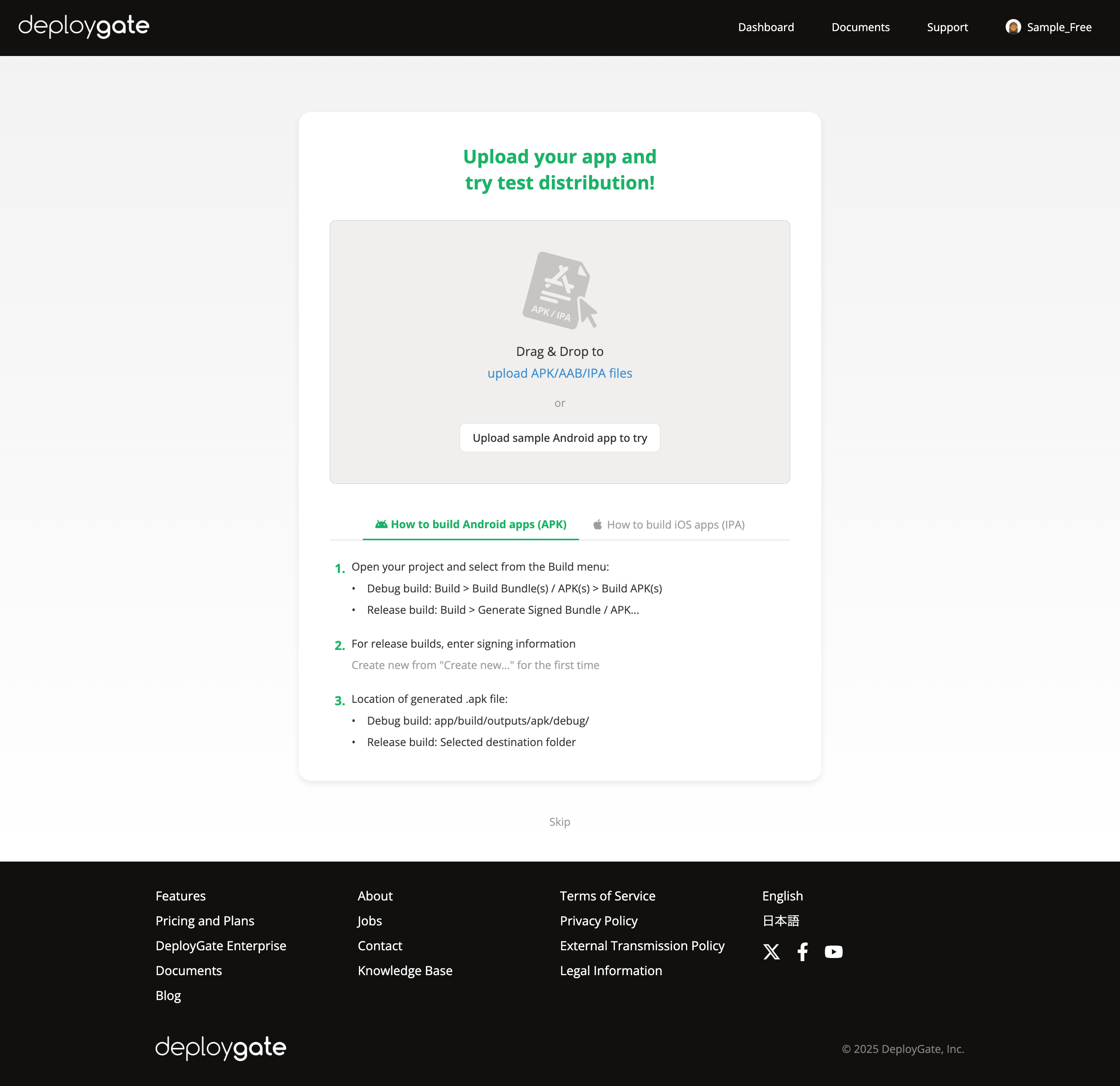Screen dimensions: 1120x1086
Task: Click the X (Twitter) icon in footer
Action: pyautogui.click(x=772, y=952)
